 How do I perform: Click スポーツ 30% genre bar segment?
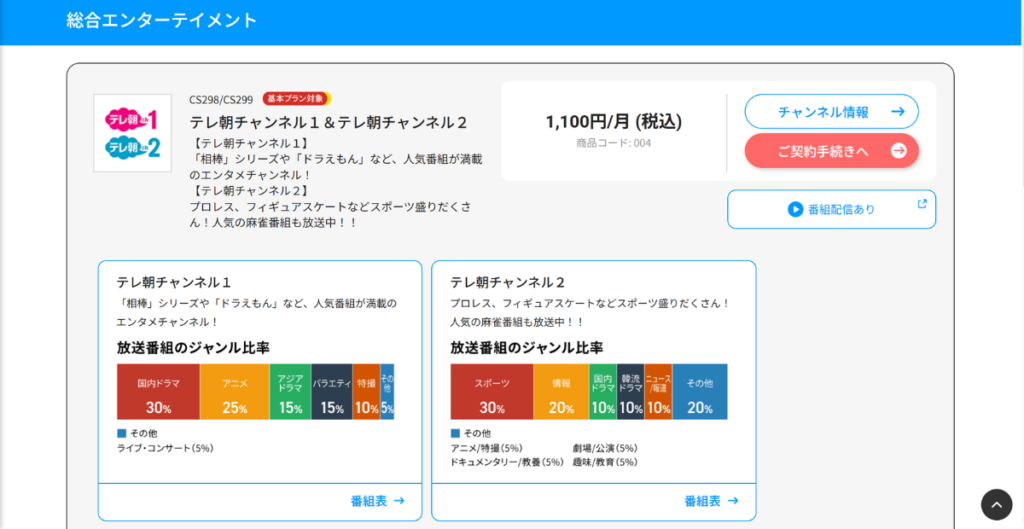491,392
